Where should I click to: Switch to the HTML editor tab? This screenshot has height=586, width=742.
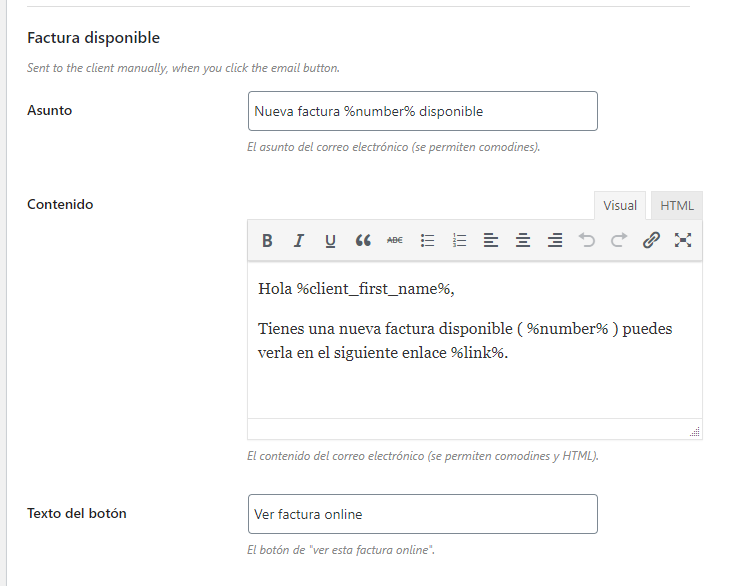(x=677, y=206)
